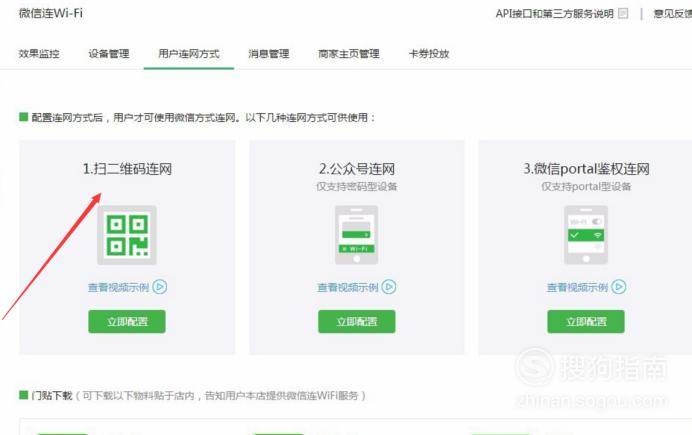Click the 1.扫二维码连网 heading
The width and height of the screenshot is (692, 435).
(127, 169)
